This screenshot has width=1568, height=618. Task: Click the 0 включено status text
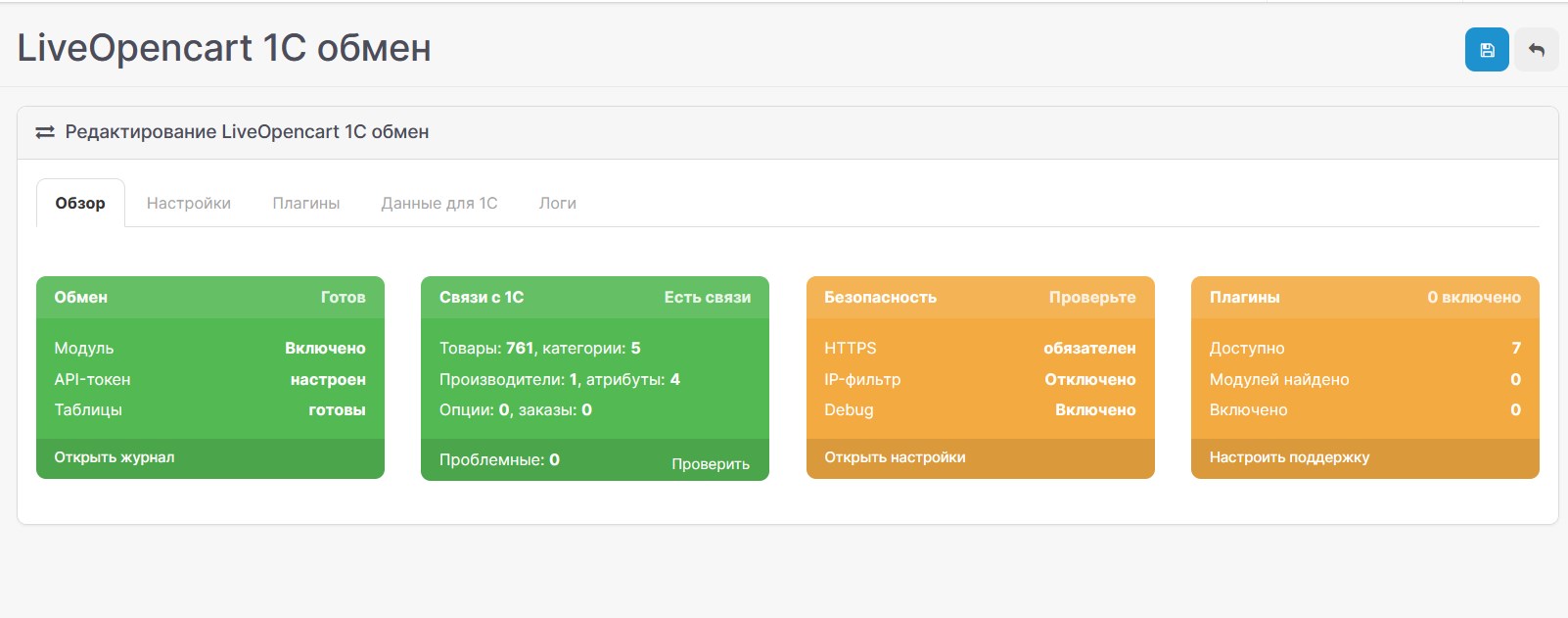[1474, 297]
